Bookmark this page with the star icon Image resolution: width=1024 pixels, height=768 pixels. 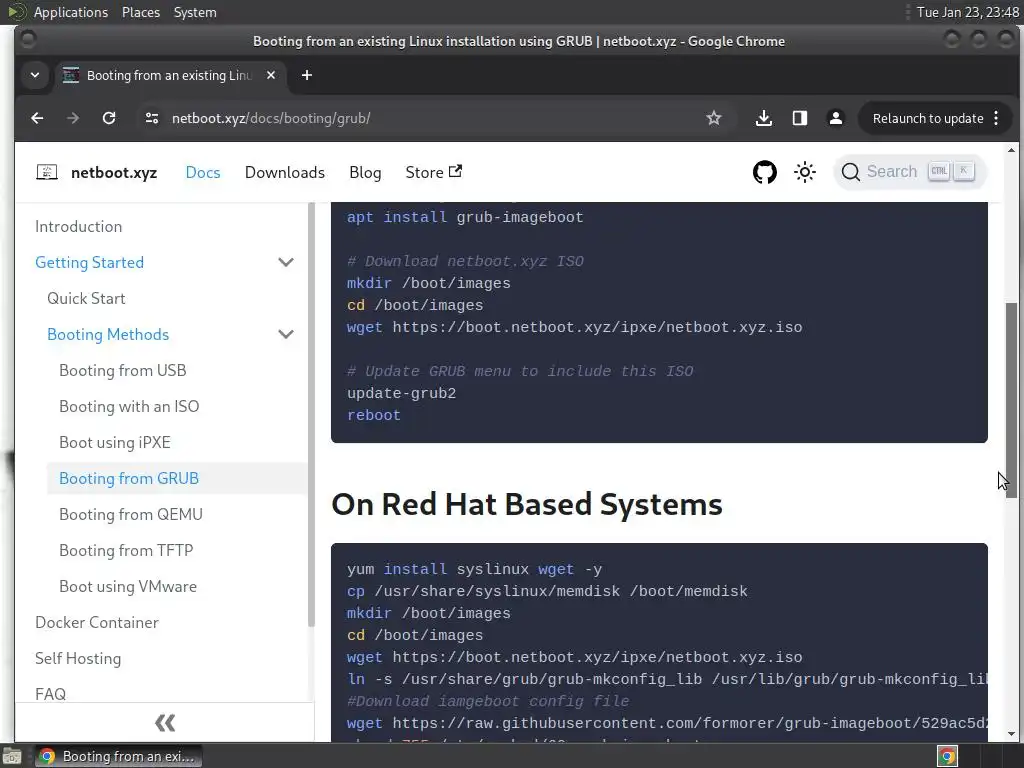pyautogui.click(x=714, y=118)
